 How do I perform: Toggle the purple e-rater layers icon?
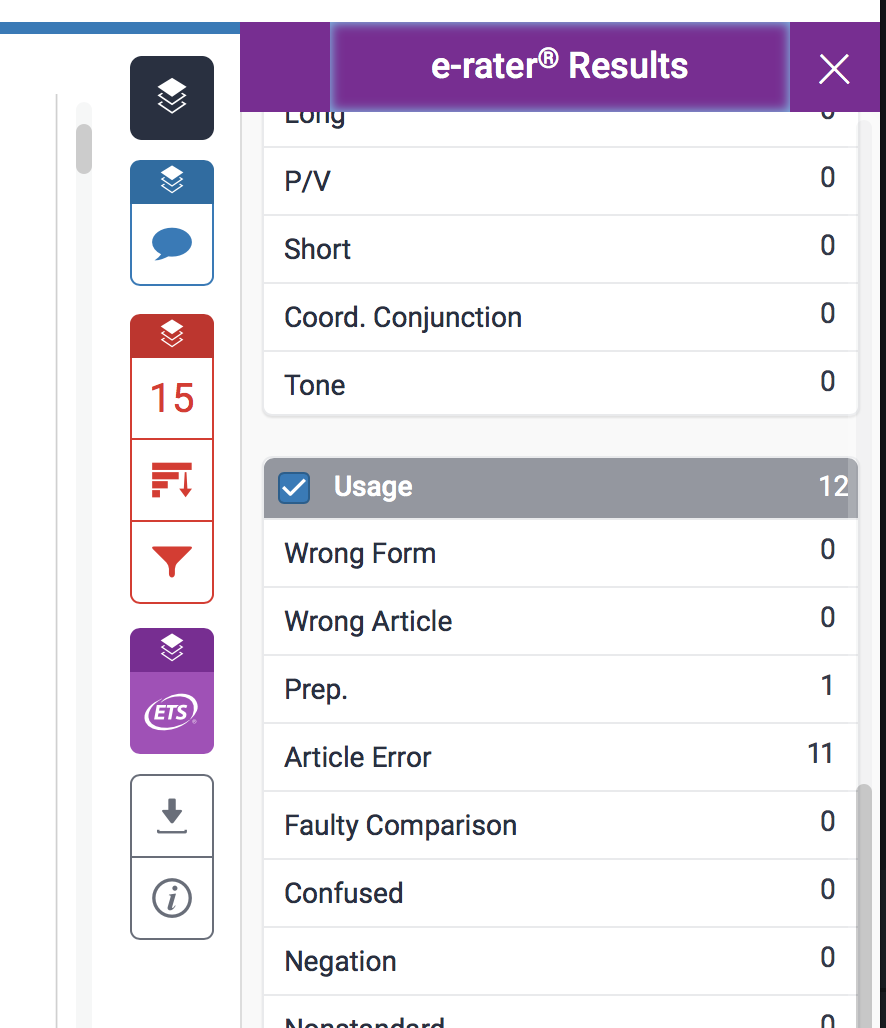[x=172, y=650]
